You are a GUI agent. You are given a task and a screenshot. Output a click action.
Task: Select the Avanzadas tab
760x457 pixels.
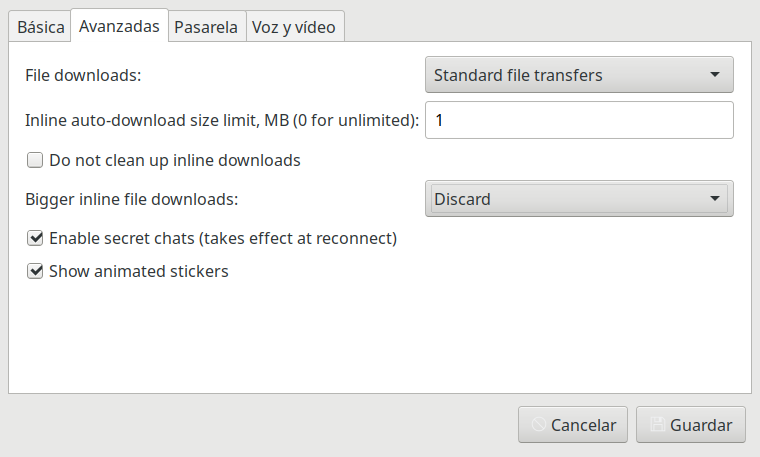click(119, 26)
